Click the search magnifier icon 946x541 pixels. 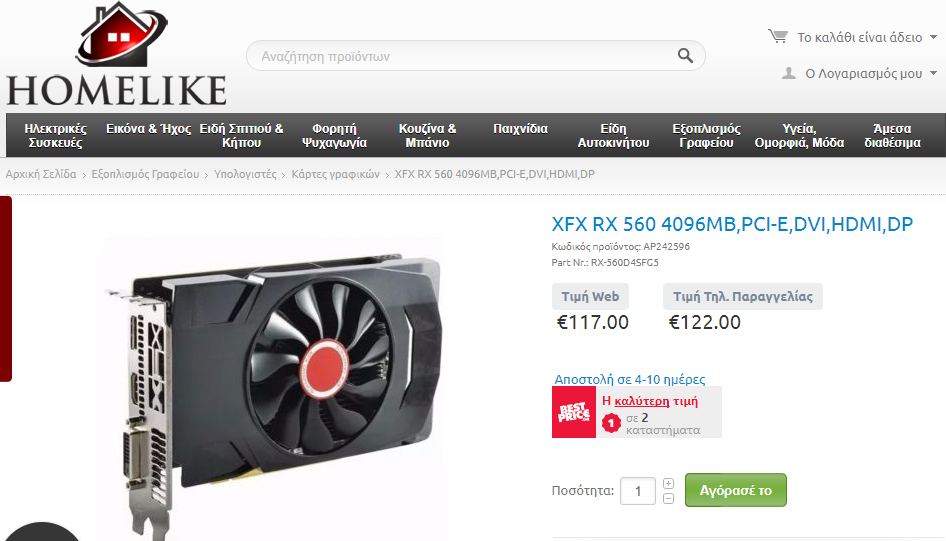tap(685, 55)
